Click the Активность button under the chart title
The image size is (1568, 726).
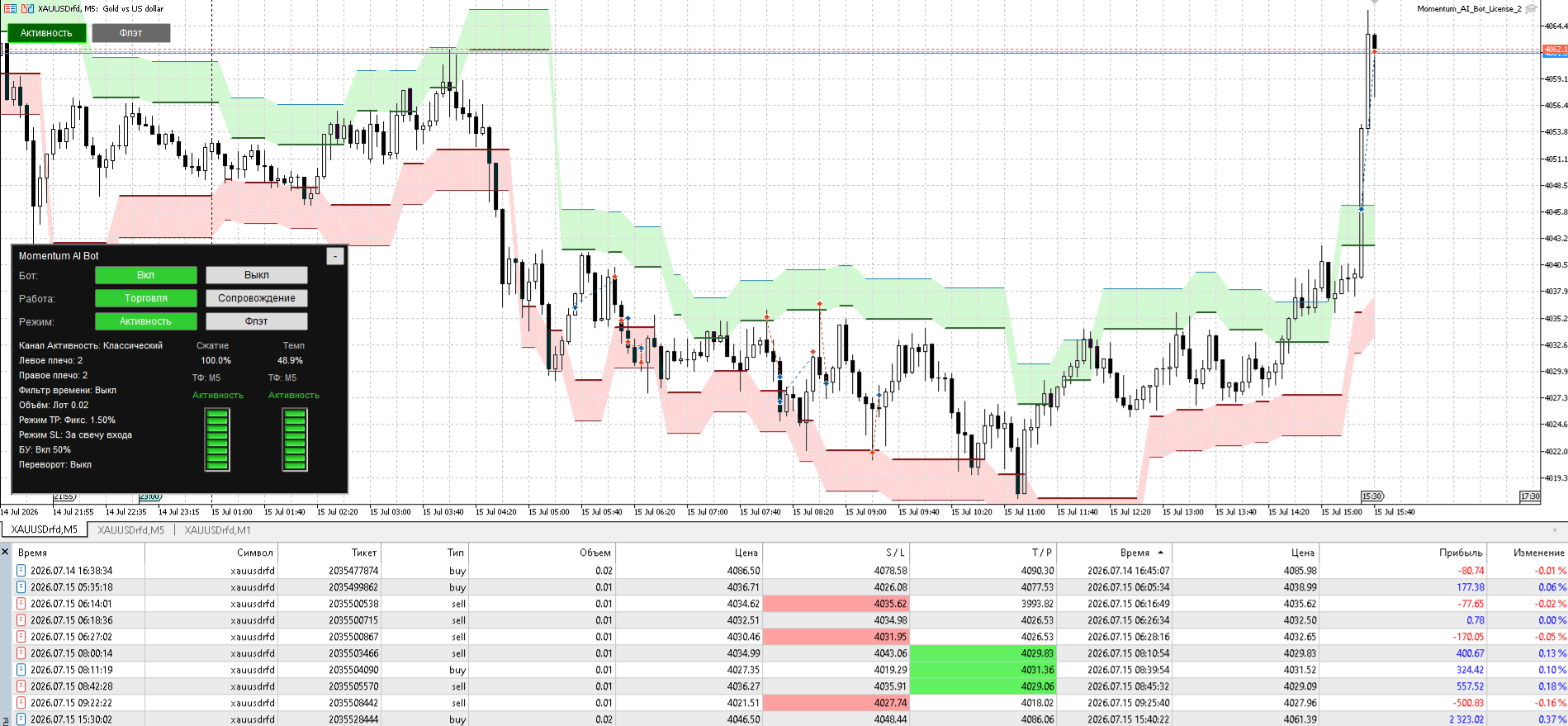(x=46, y=33)
